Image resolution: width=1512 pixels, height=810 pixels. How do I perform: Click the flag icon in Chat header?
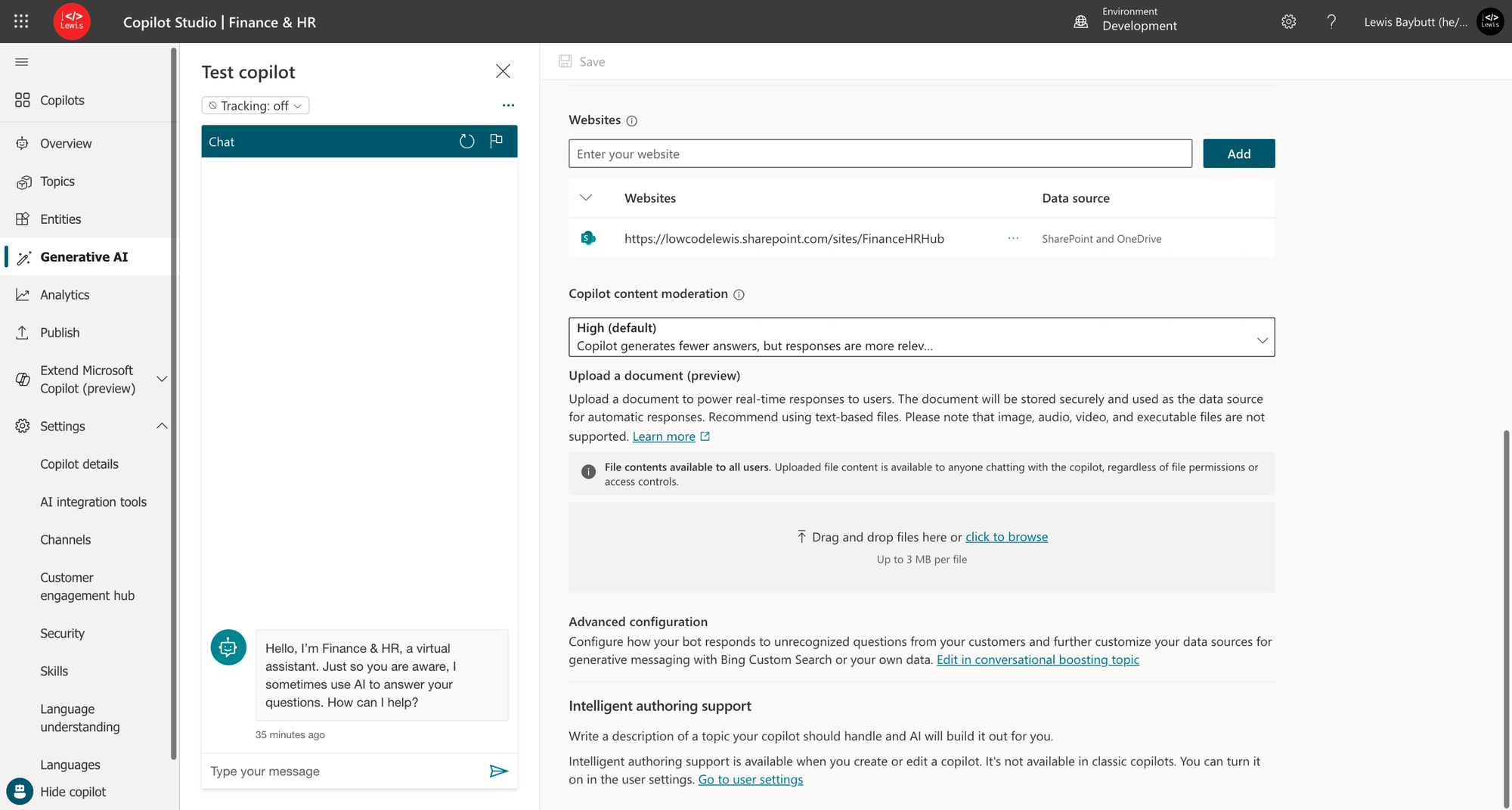497,141
